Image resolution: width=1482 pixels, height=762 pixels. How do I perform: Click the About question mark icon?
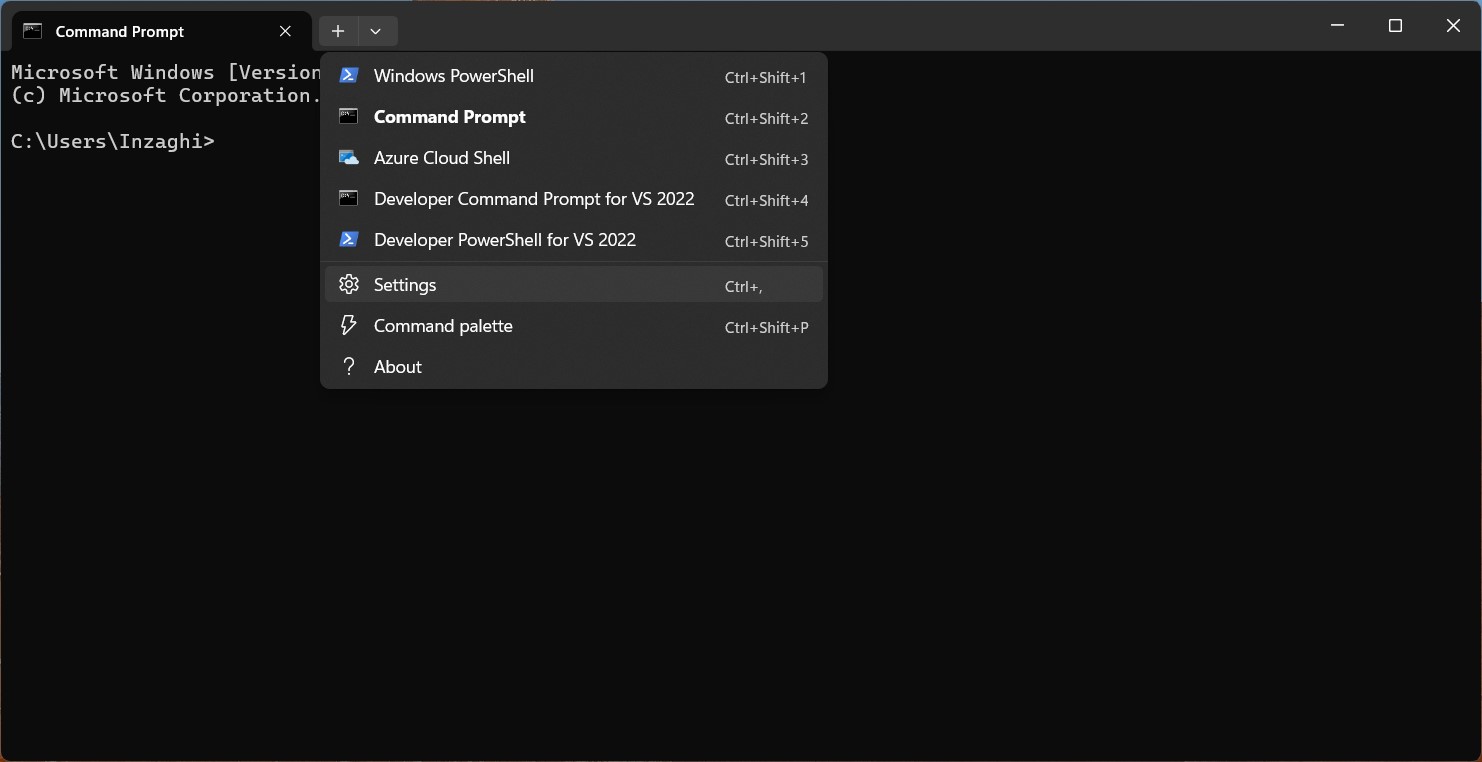349,366
